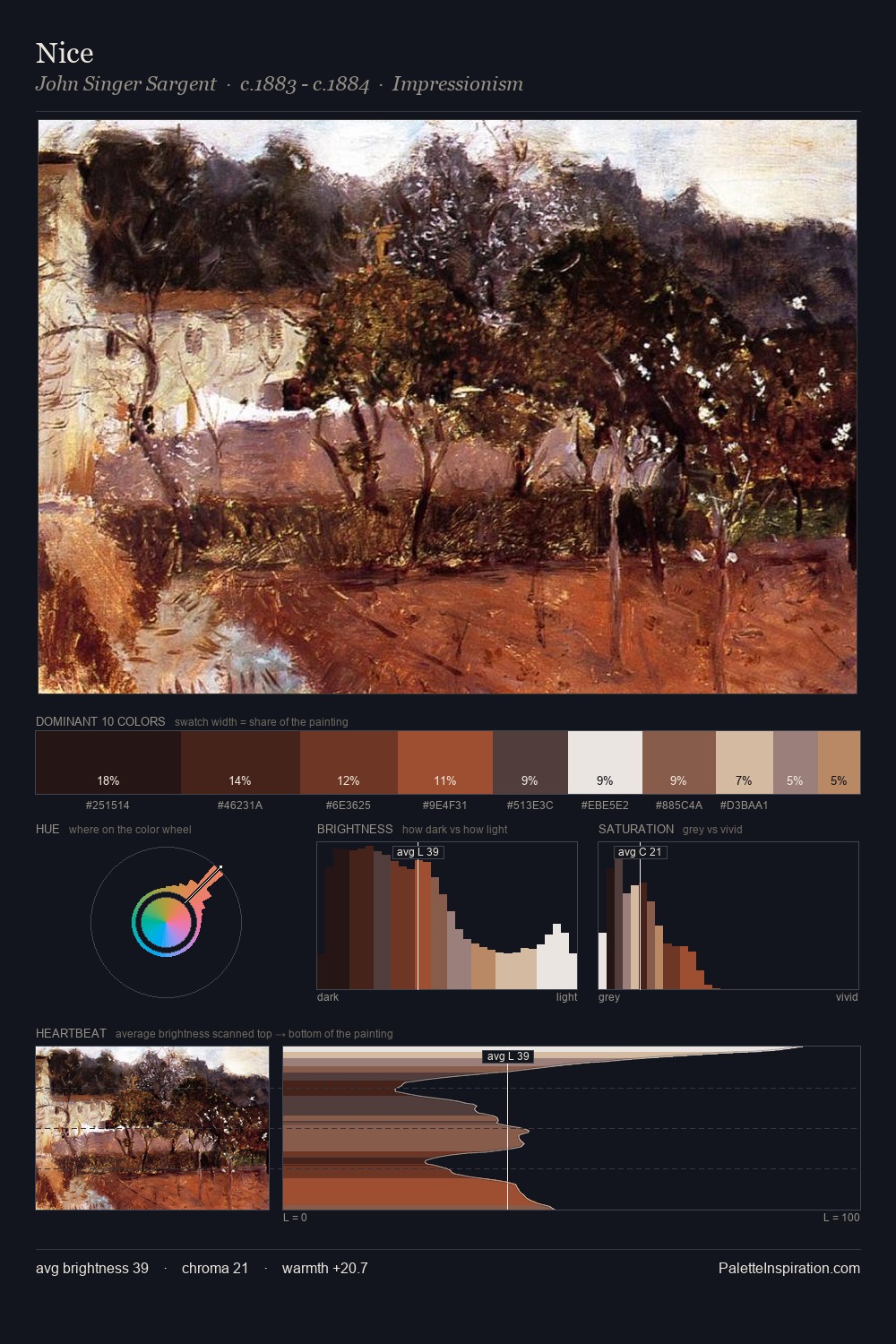Click the 'light' brightness axis label
This screenshot has height=1344, width=896.
click(566, 997)
